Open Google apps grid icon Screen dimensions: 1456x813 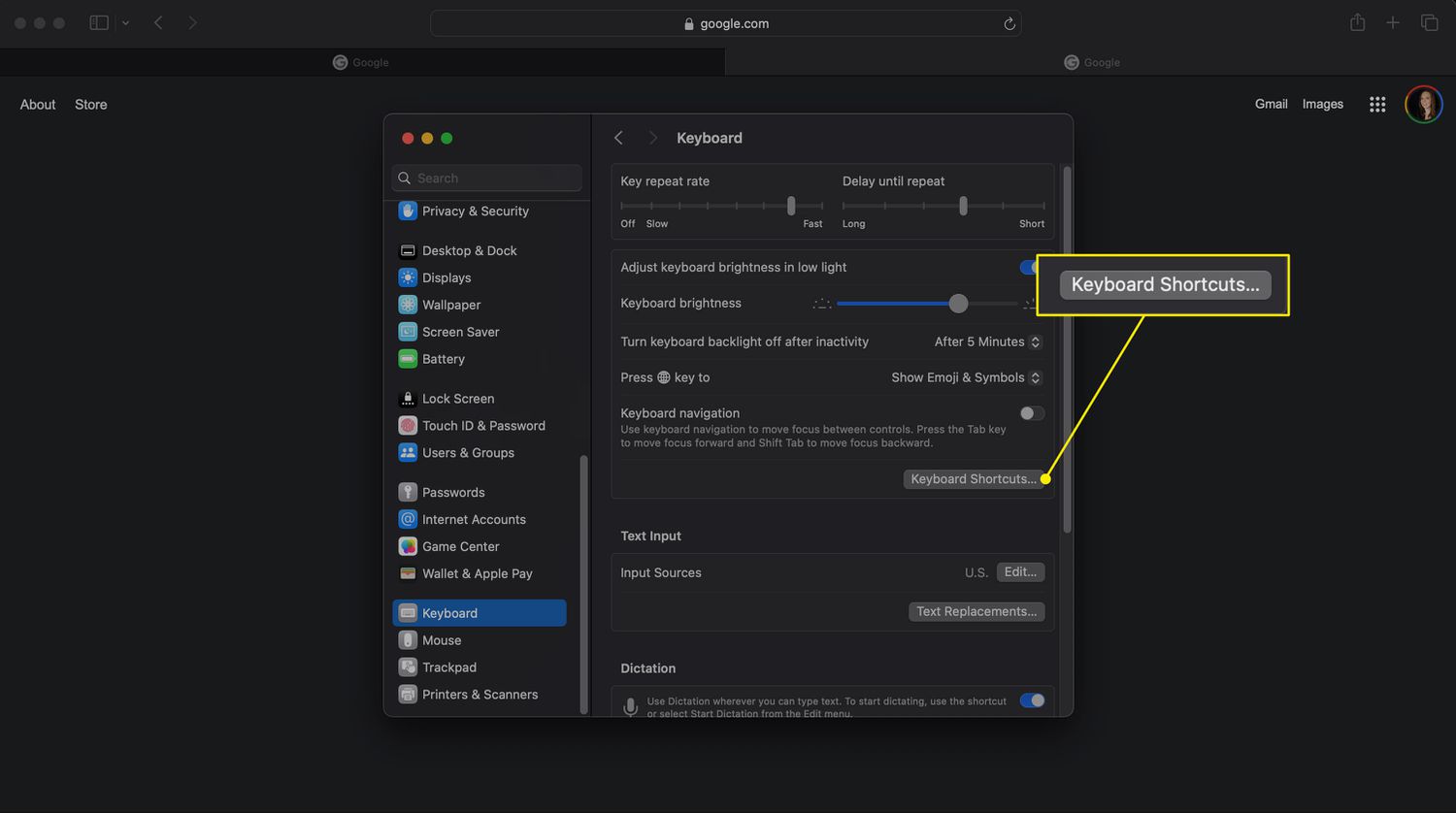1376,105
